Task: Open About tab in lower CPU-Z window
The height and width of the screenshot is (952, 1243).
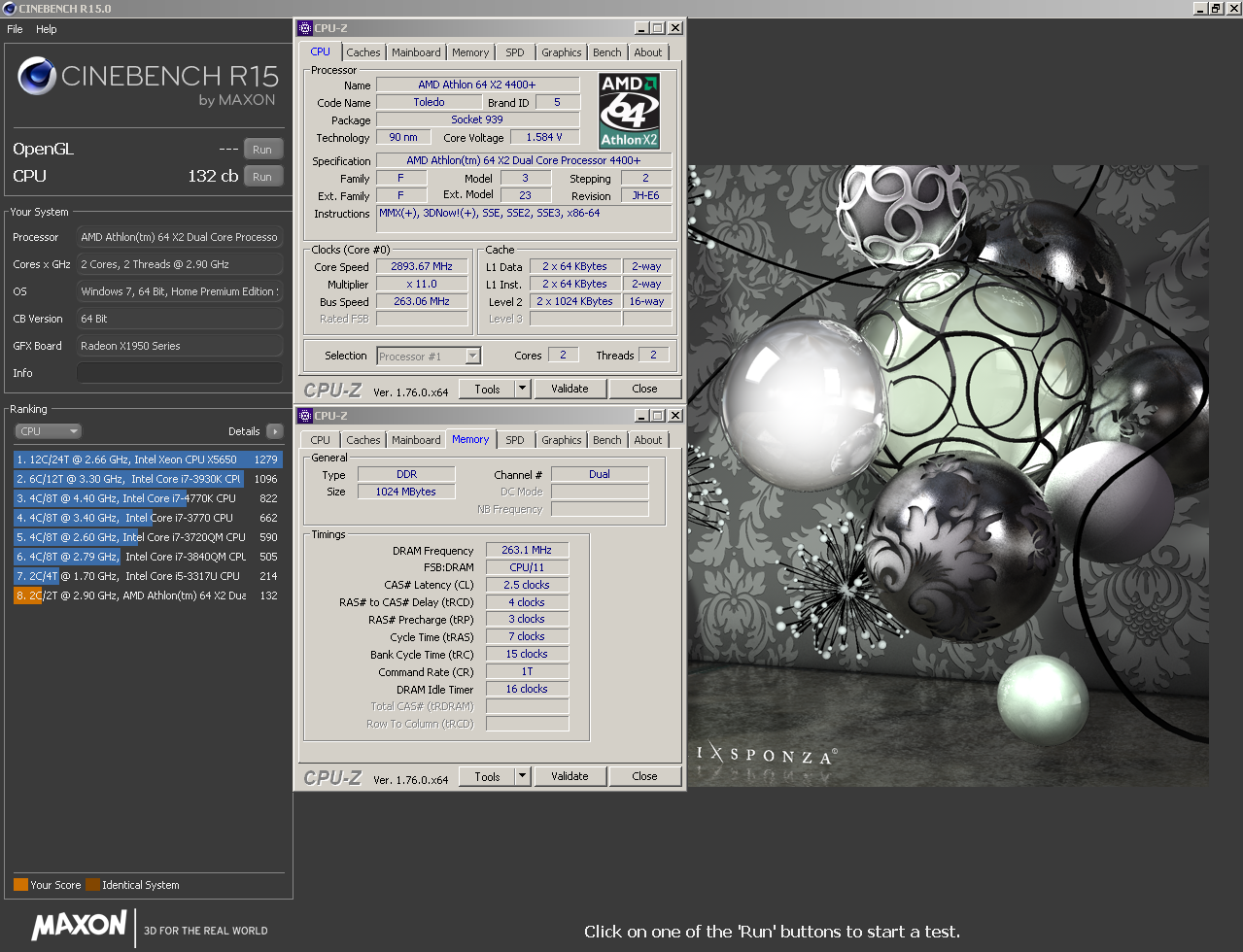Action: [x=648, y=440]
